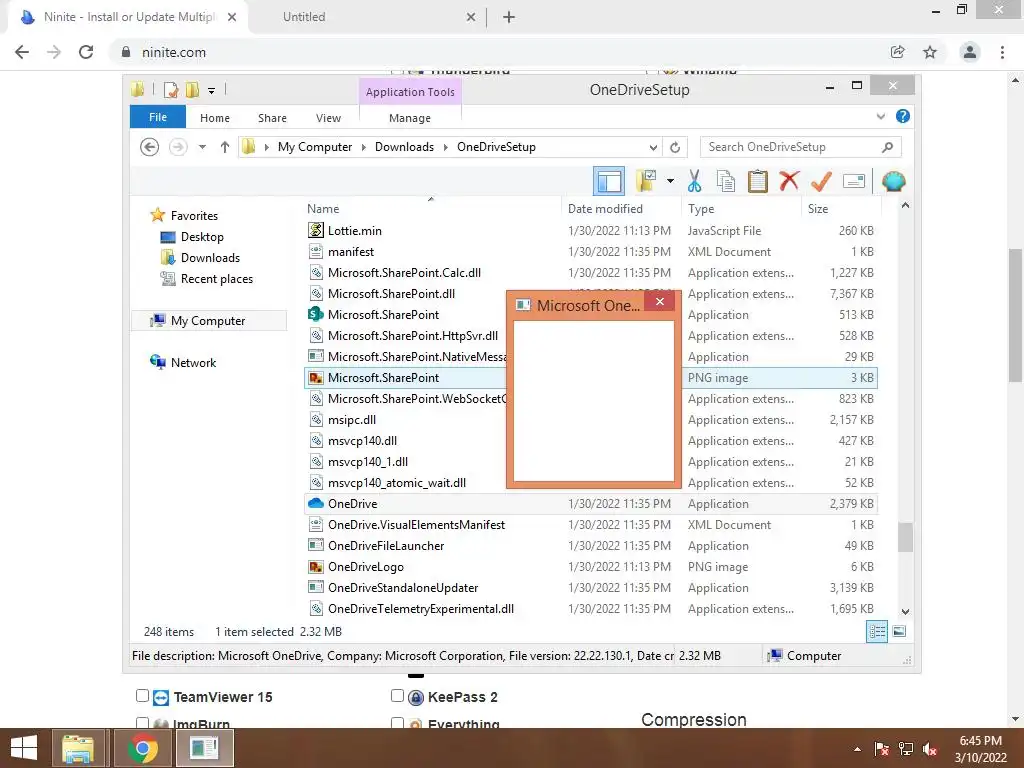Image resolution: width=1024 pixels, height=768 pixels.
Task: Click Downloads in the address breadcrumb
Action: 404,147
